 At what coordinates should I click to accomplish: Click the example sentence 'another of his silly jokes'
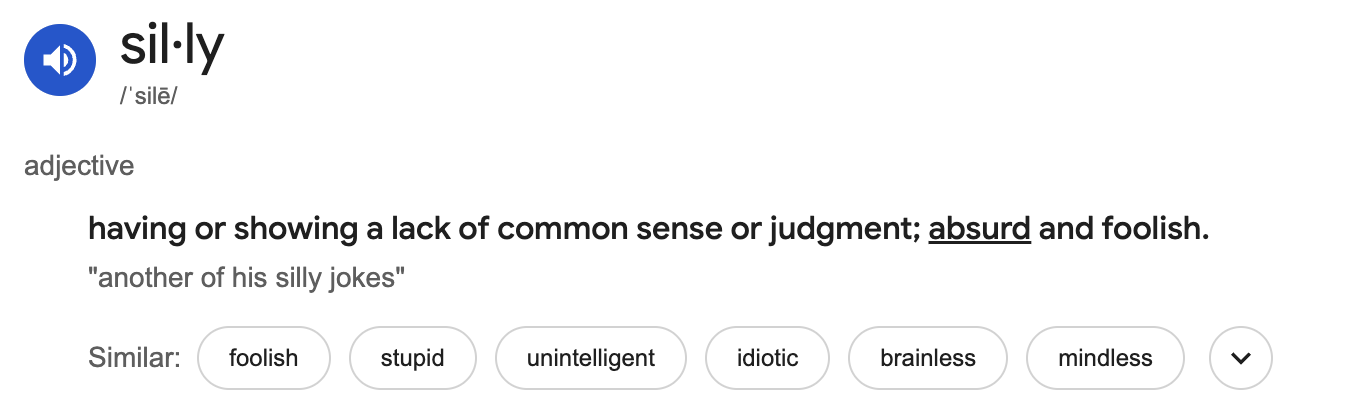(246, 277)
